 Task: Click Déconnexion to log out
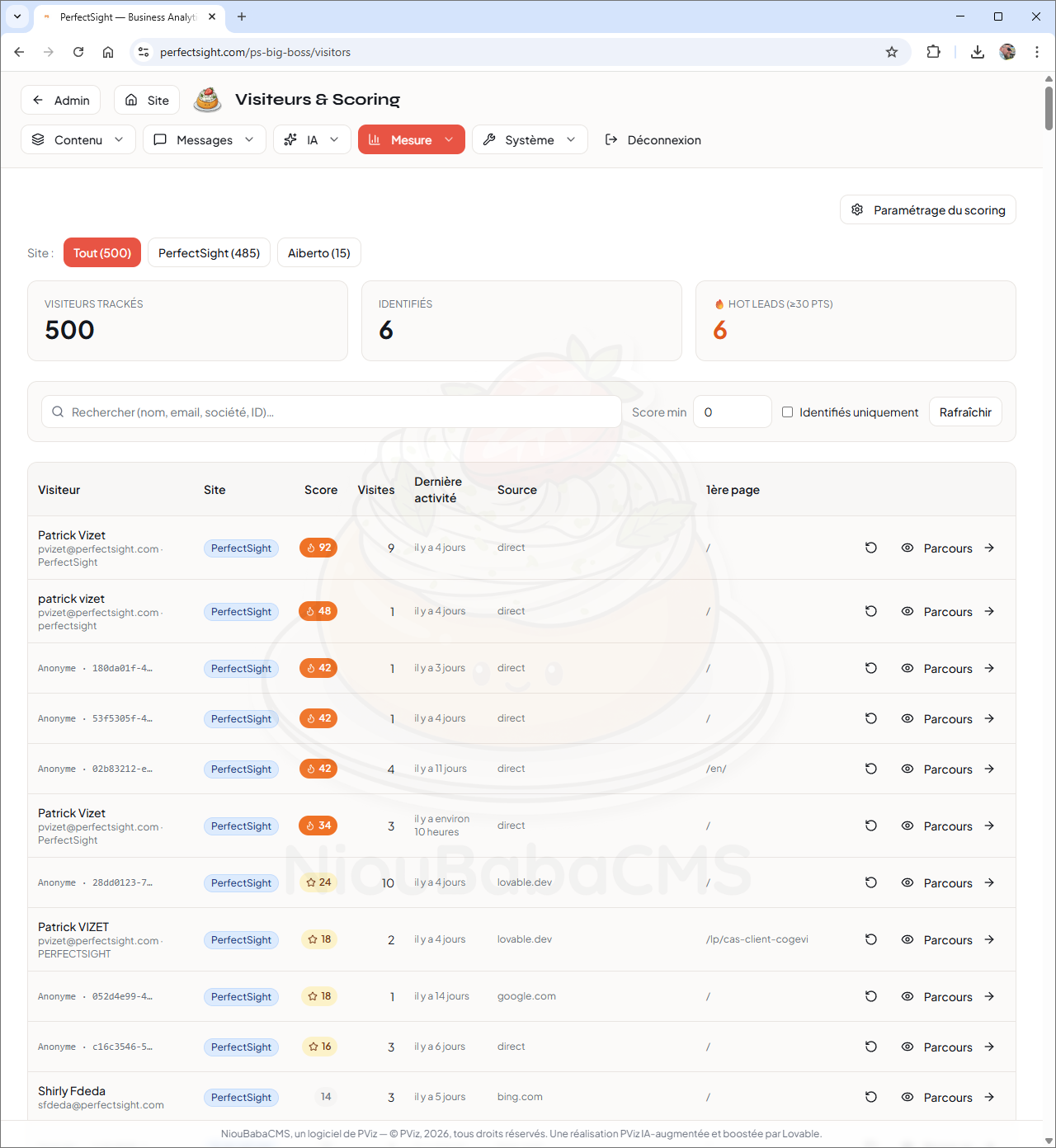coord(653,139)
